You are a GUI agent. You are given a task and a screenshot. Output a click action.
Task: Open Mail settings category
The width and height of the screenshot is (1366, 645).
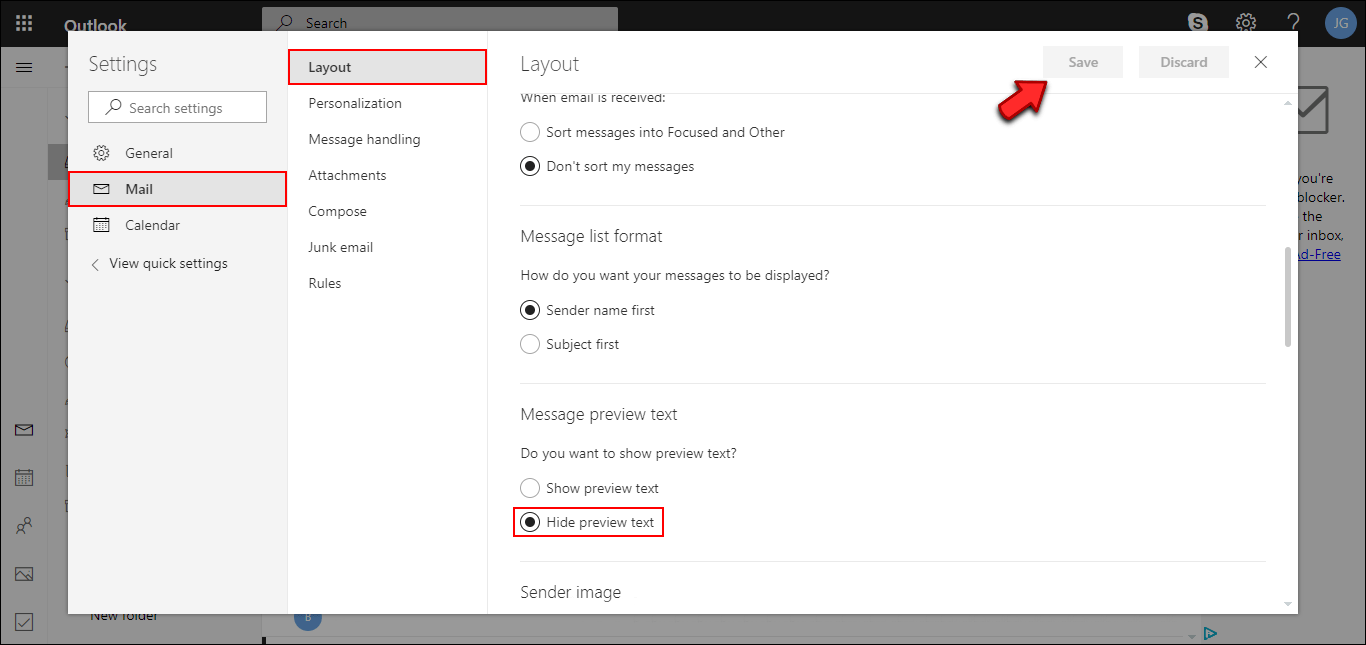pos(177,189)
